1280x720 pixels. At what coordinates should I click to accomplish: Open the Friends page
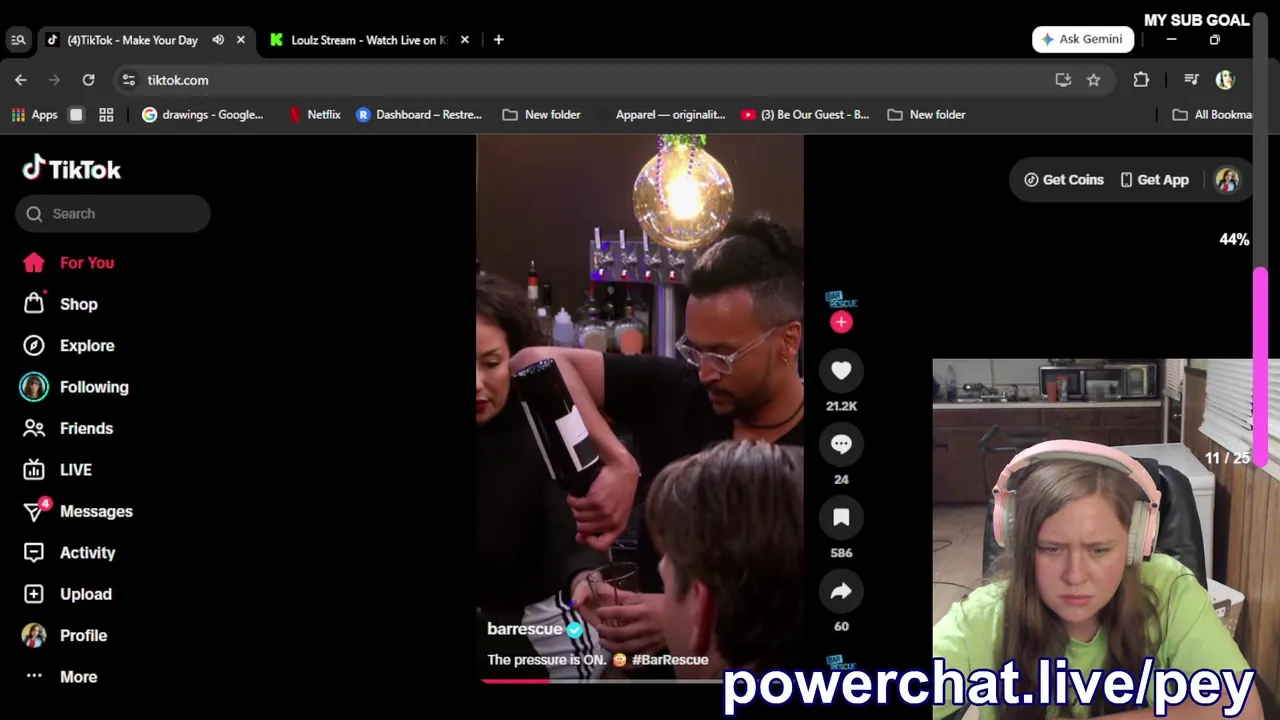click(67, 428)
